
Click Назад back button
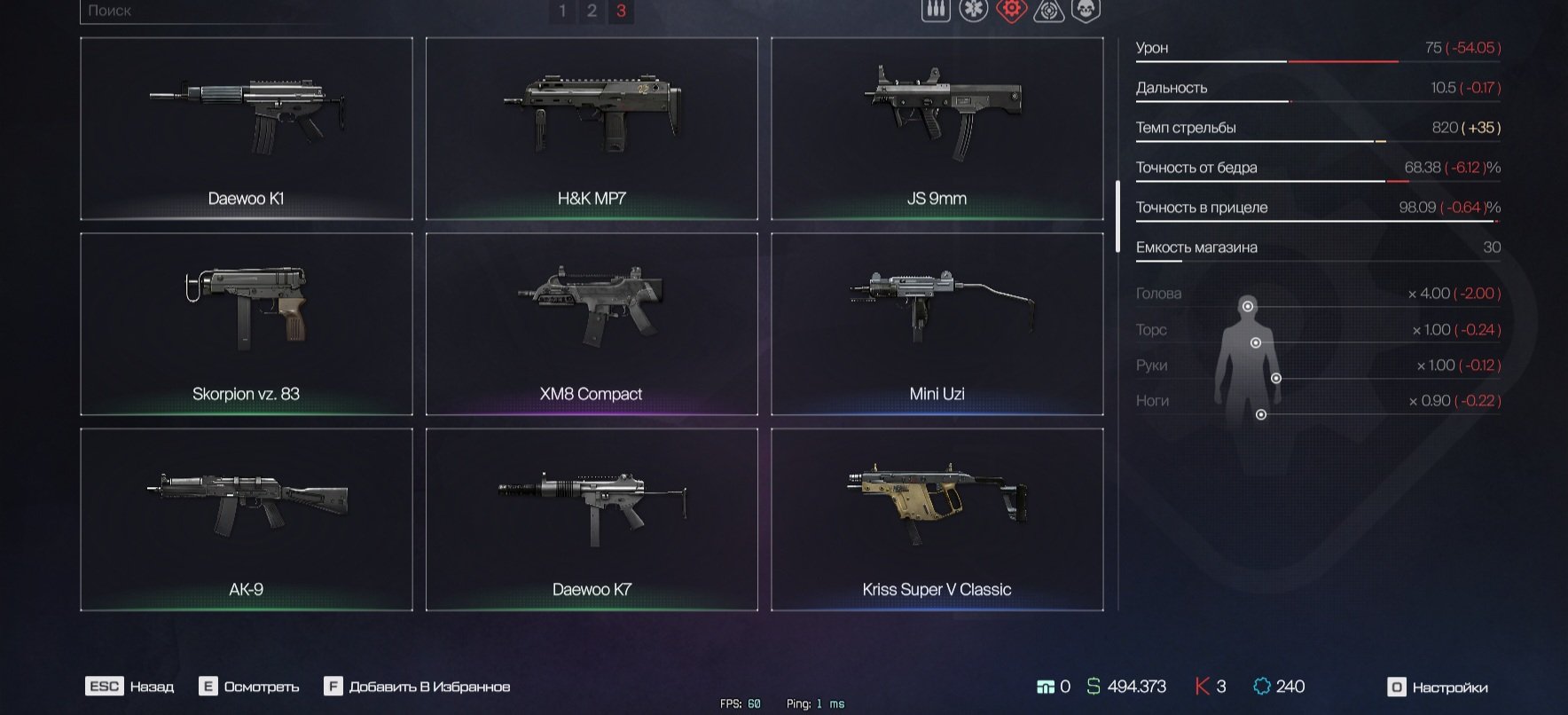130,687
